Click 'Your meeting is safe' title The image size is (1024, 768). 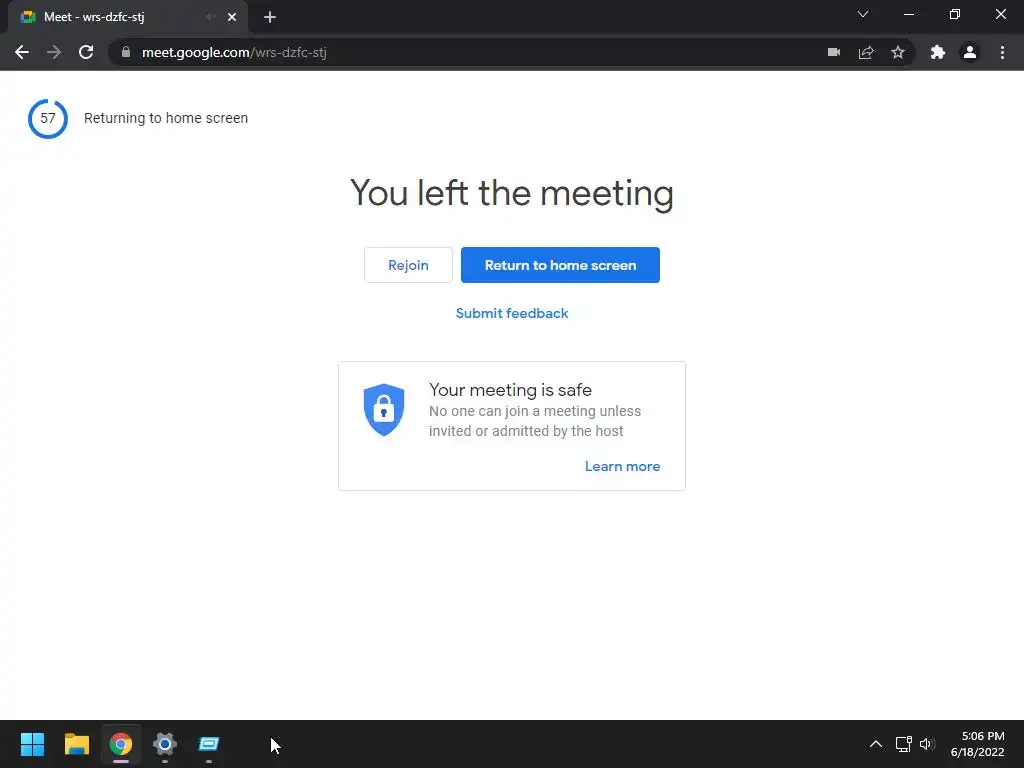pyautogui.click(x=510, y=390)
